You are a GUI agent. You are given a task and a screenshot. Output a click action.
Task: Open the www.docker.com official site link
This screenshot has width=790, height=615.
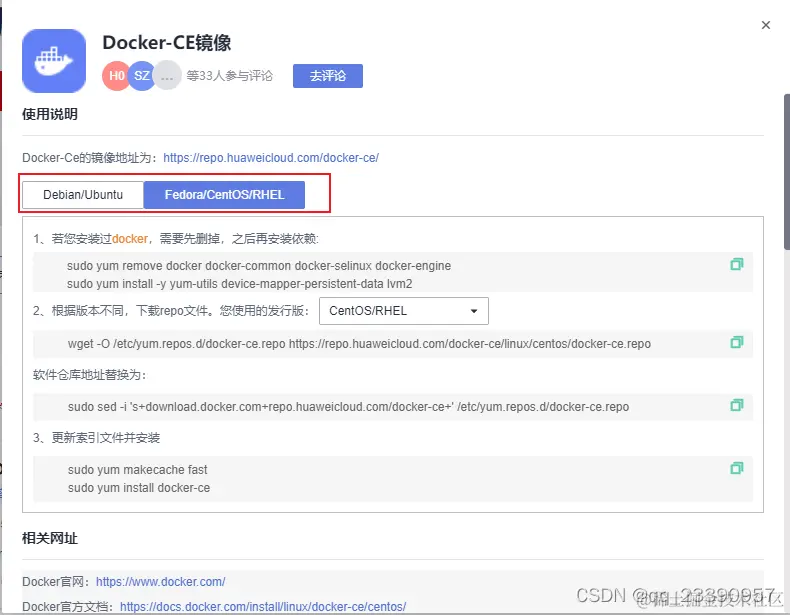160,582
